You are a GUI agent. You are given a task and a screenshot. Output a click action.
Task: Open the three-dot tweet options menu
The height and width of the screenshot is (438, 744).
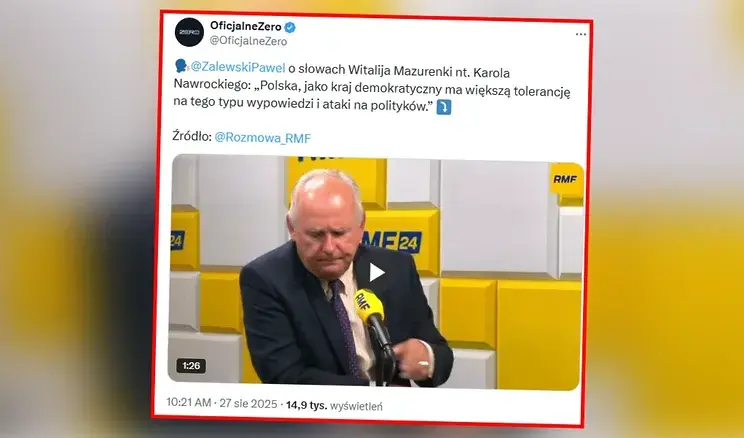[x=581, y=34]
